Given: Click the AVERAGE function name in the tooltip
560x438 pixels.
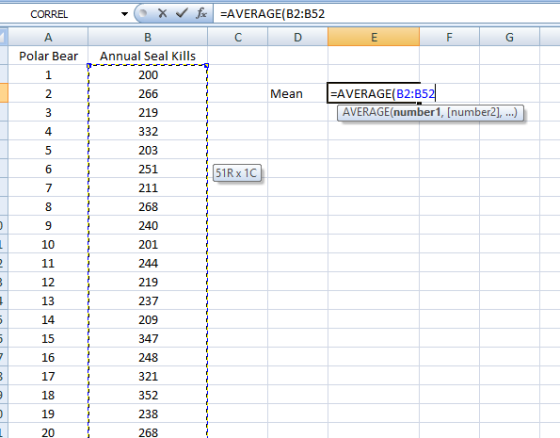Looking at the screenshot, I should (x=366, y=113).
